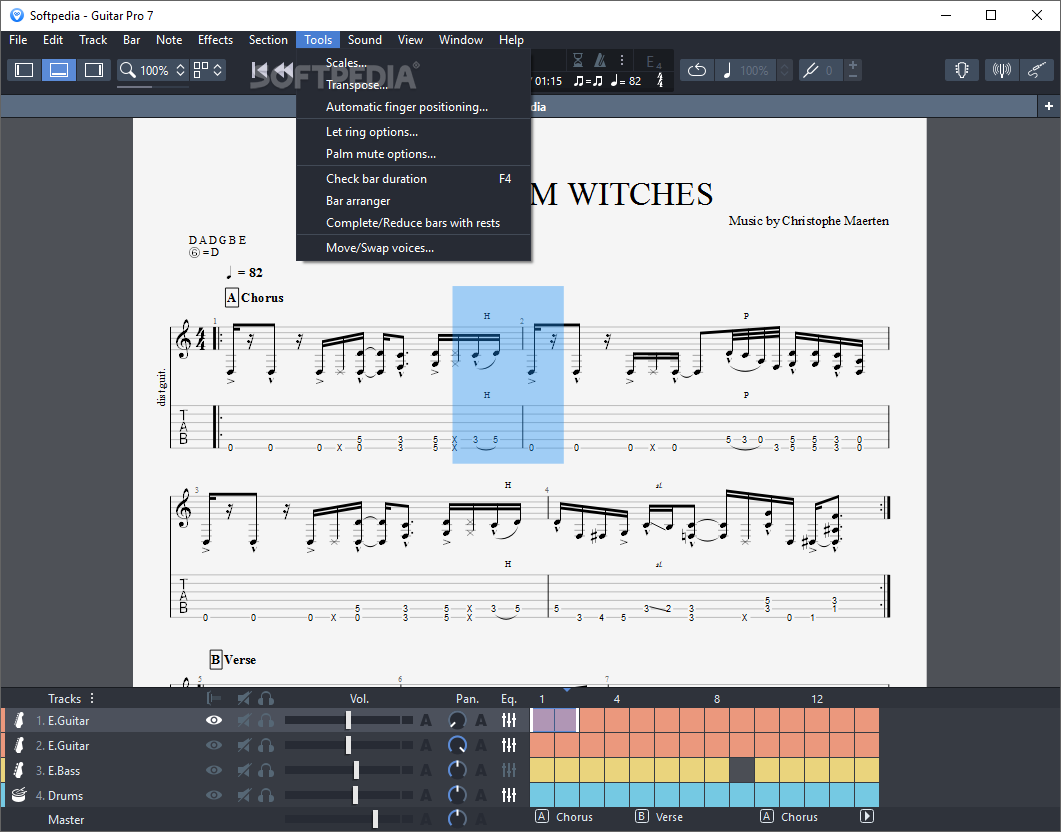Click the electric guitar icon of track 1
The image size is (1061, 832).
click(19, 720)
